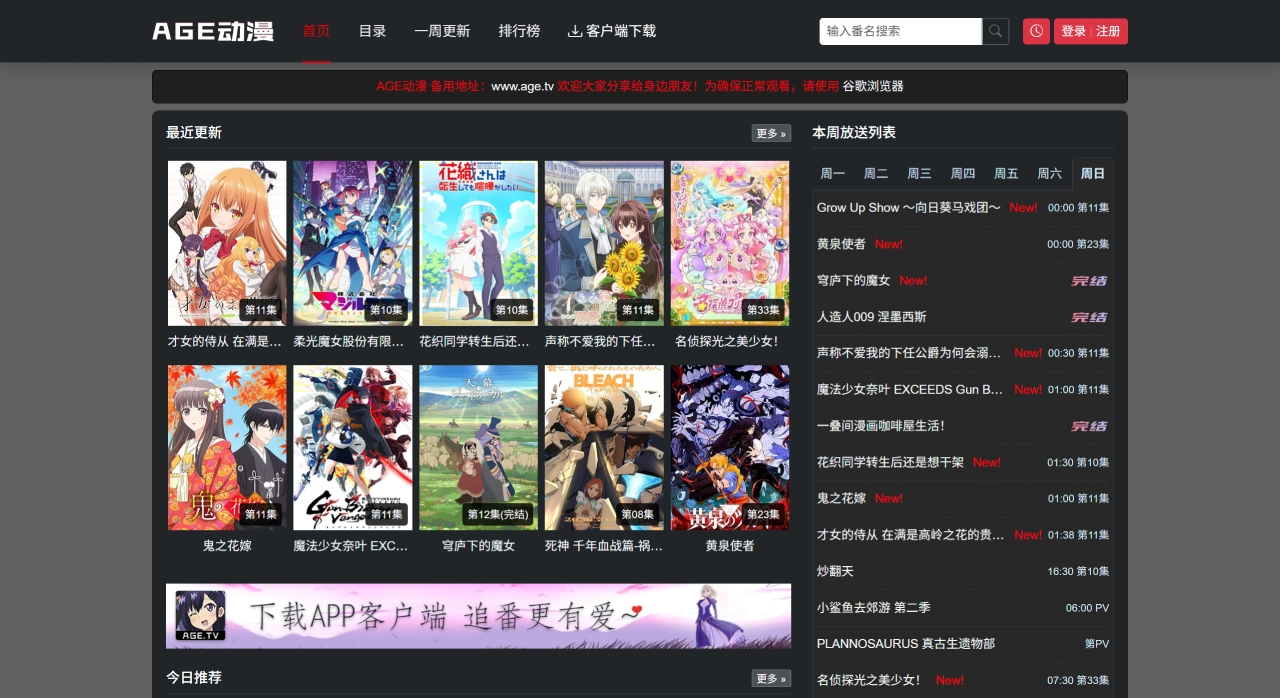Open 名侦探光之美少女 in the weekly list

coord(868,680)
